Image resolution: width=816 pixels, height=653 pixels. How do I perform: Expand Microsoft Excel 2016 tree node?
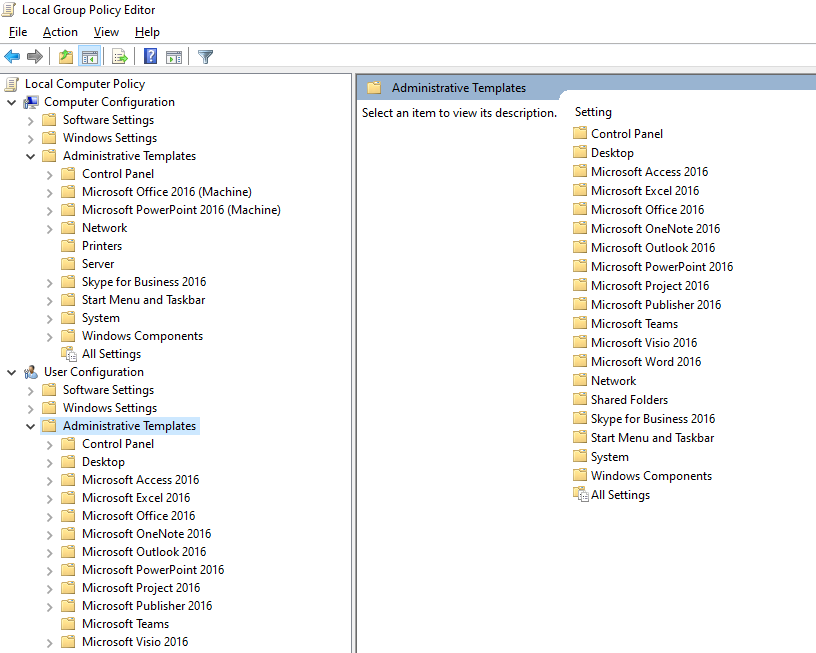49,499
